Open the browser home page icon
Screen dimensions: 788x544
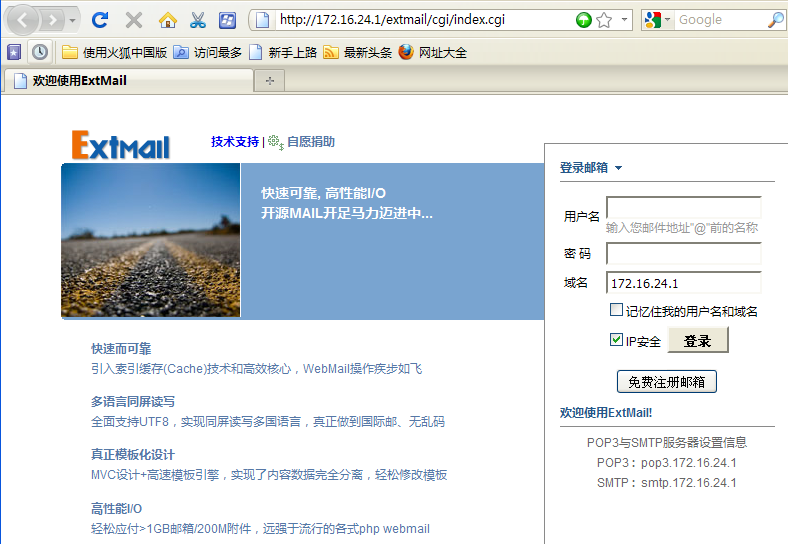(x=167, y=21)
